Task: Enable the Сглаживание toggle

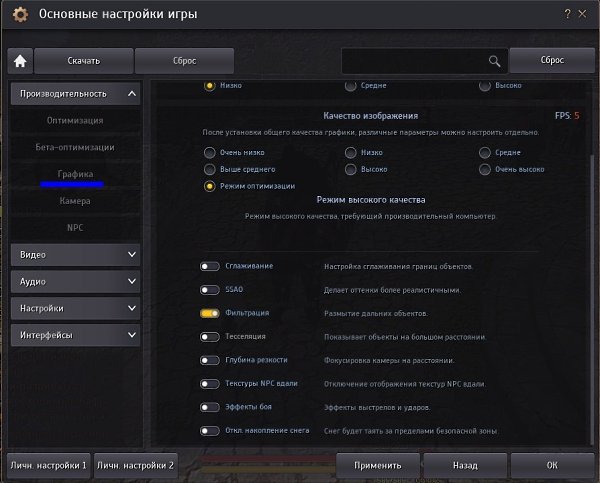Action: pyautogui.click(x=209, y=266)
